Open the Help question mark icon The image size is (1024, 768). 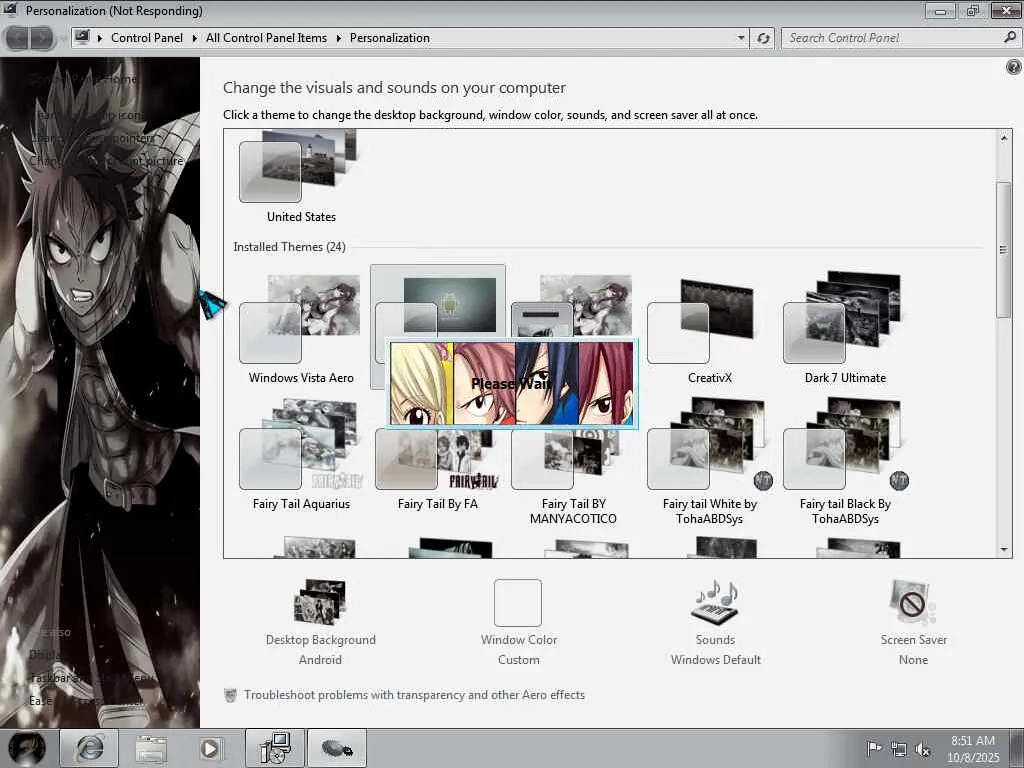[1013, 66]
